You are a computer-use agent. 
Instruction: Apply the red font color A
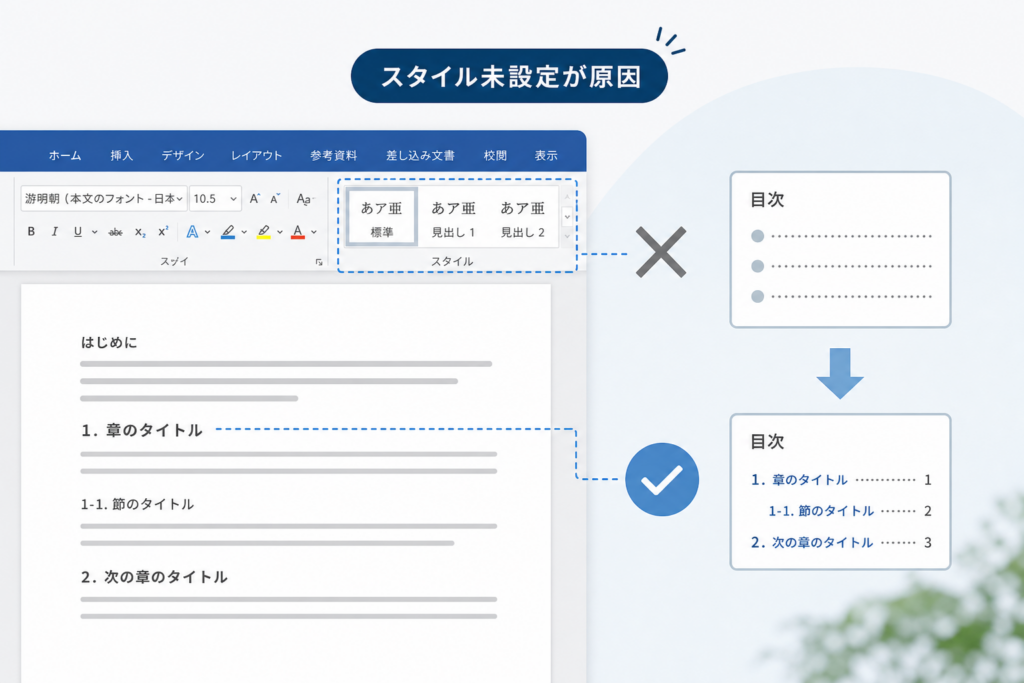tap(298, 232)
